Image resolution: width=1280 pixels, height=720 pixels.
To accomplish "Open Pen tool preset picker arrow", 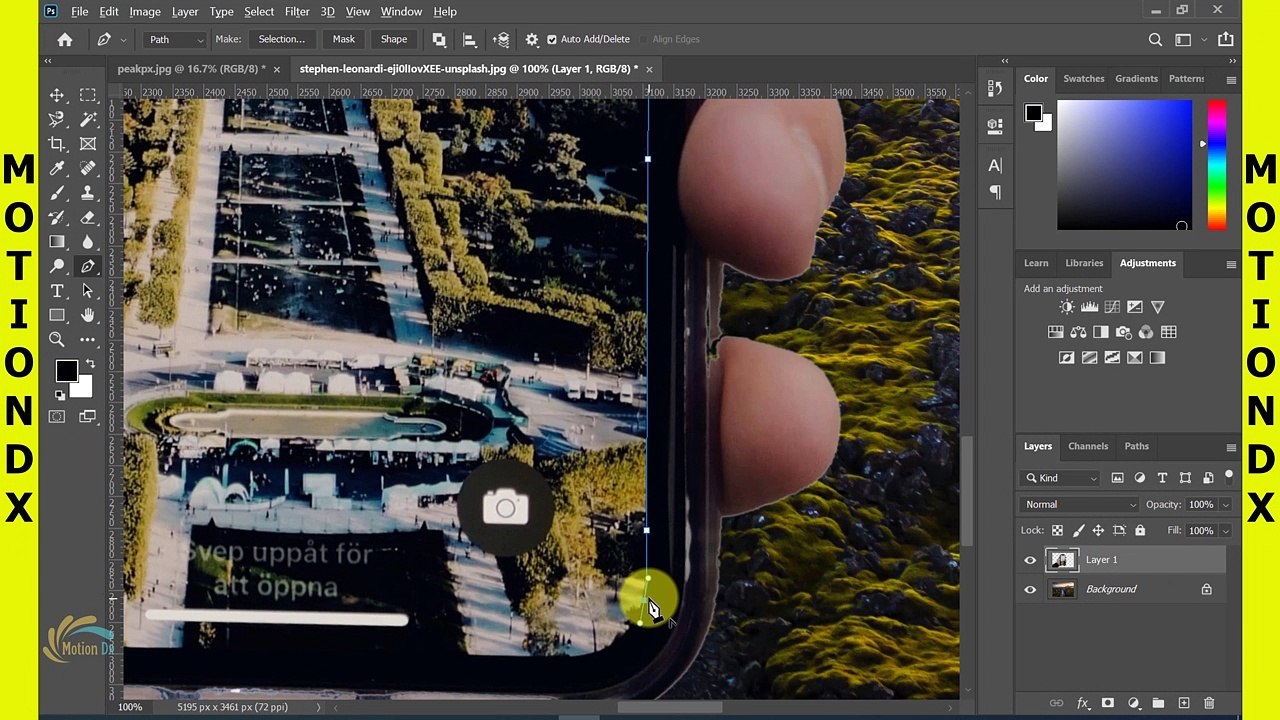I will coord(123,40).
